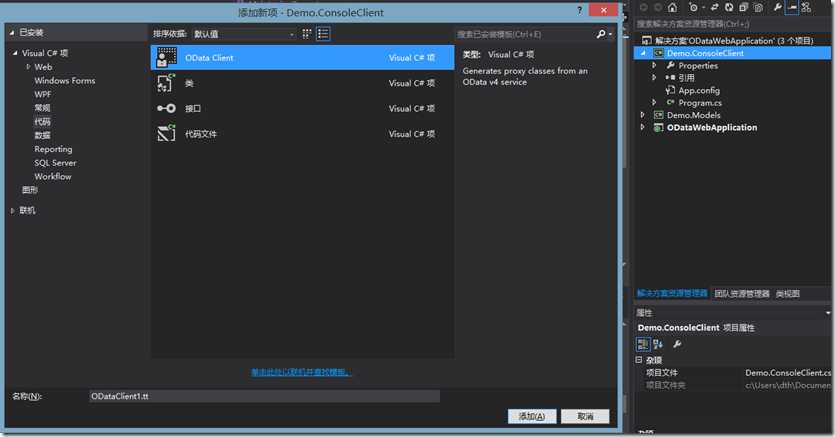Click the Show All Files icon
The width and height of the screenshot is (835, 437).
[758, 7]
